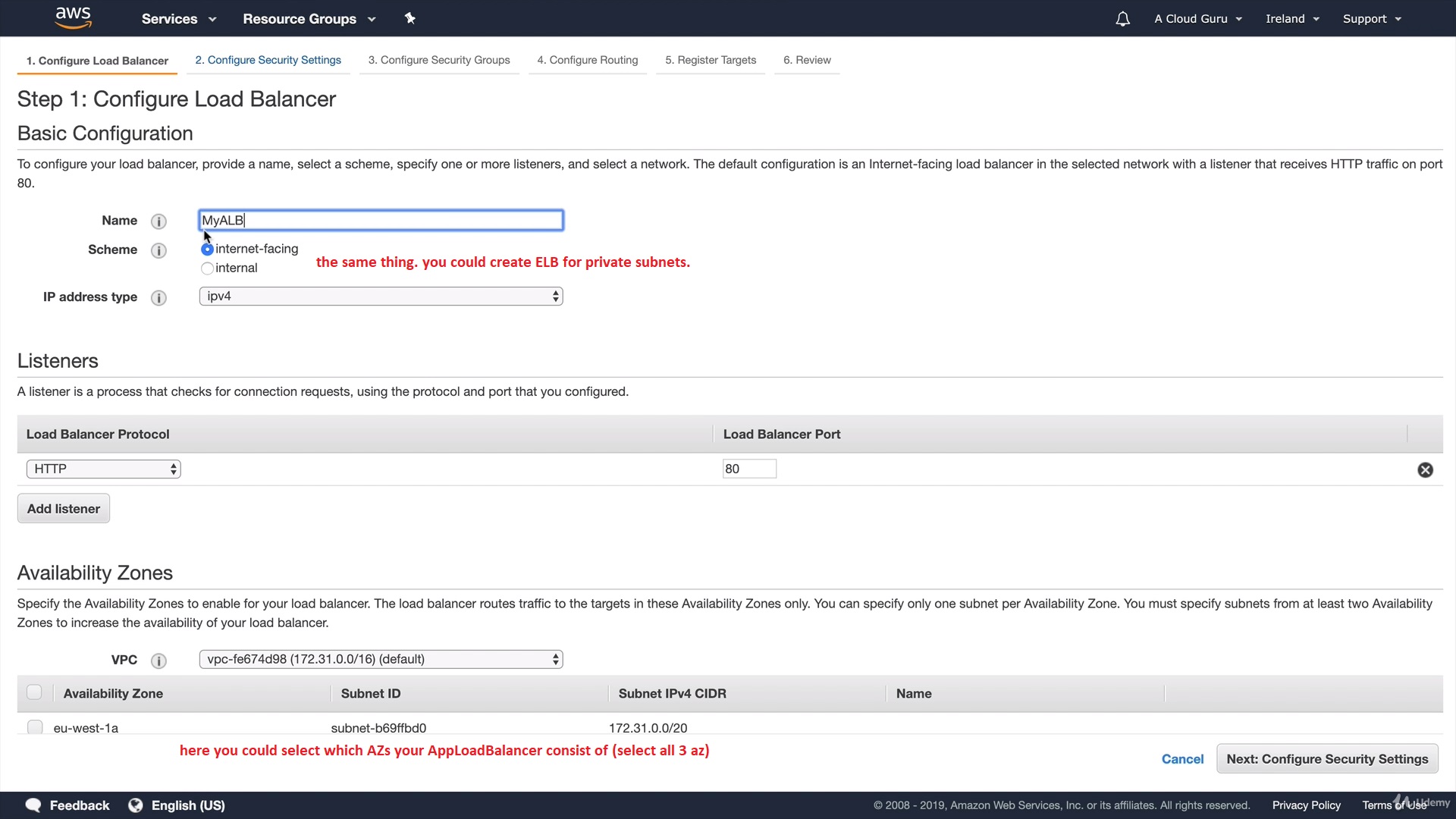This screenshot has height=819, width=1456.
Task: Open the notifications bell icon
Action: click(1122, 19)
